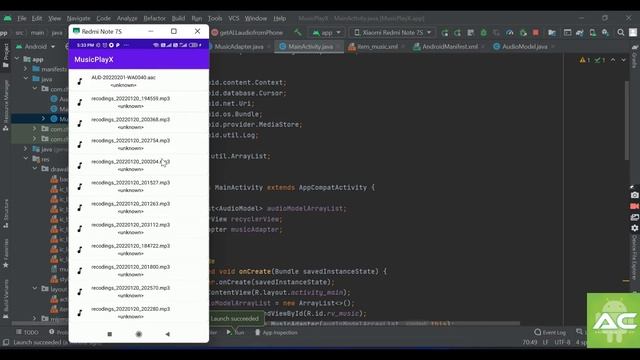Screen dimensions: 640x360
Task: Collapse the layout folder
Action: [x=35, y=289]
